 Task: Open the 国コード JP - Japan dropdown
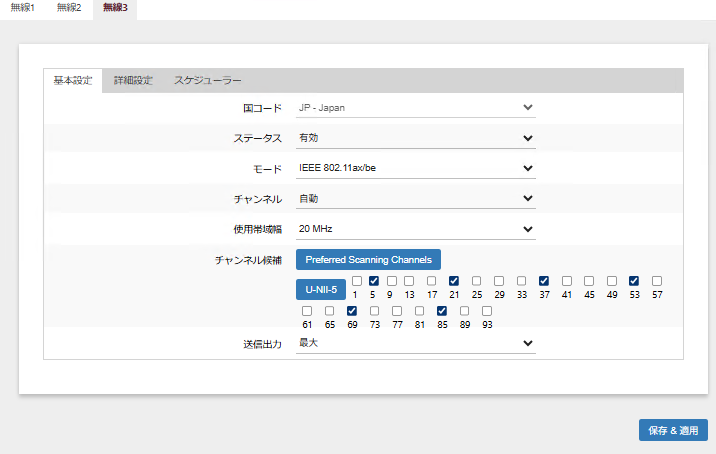(x=415, y=107)
